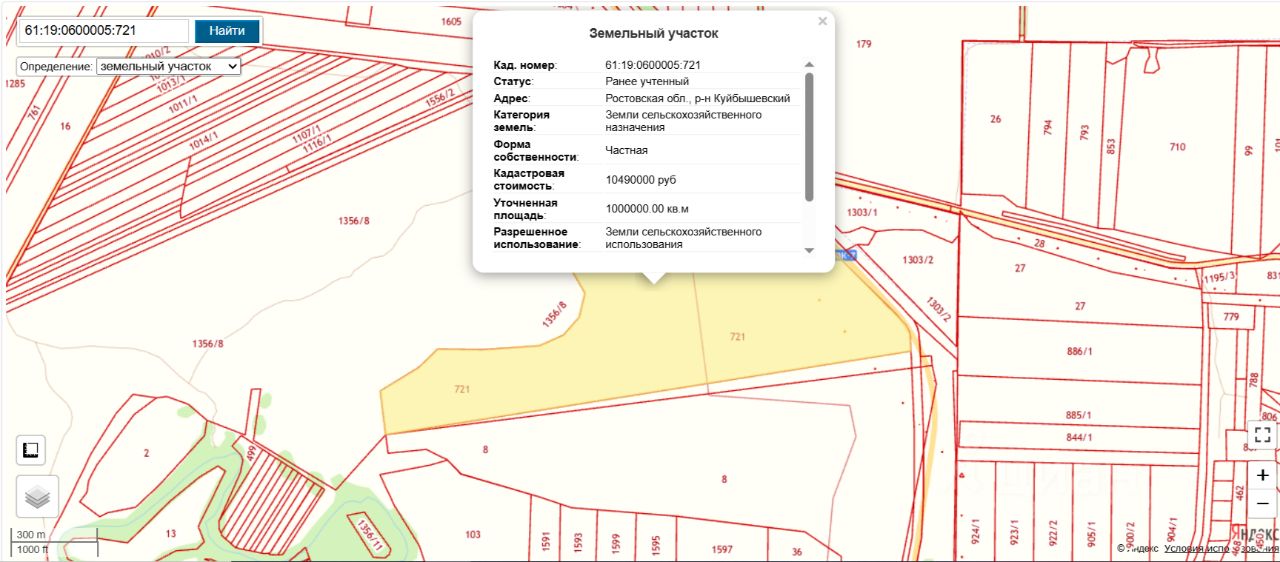Click parcel 26 on the map
Image resolution: width=1280 pixels, height=562 pixels.
995,119
